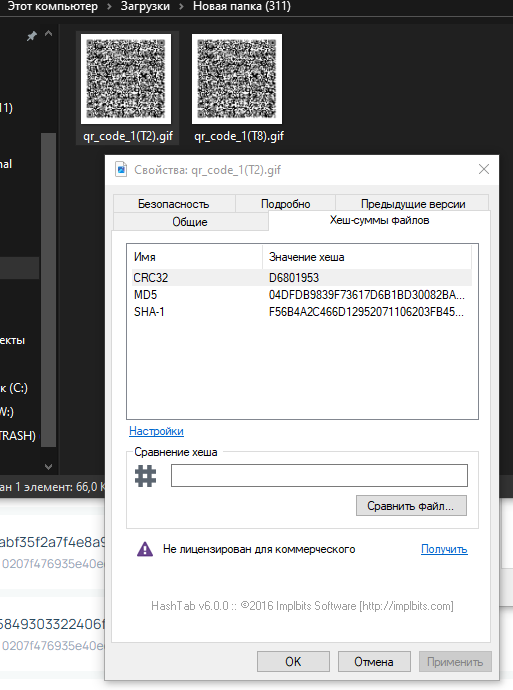Expand breadcrumb arrow after Этот компьютер
The width and height of the screenshot is (513, 690).
click(109, 7)
